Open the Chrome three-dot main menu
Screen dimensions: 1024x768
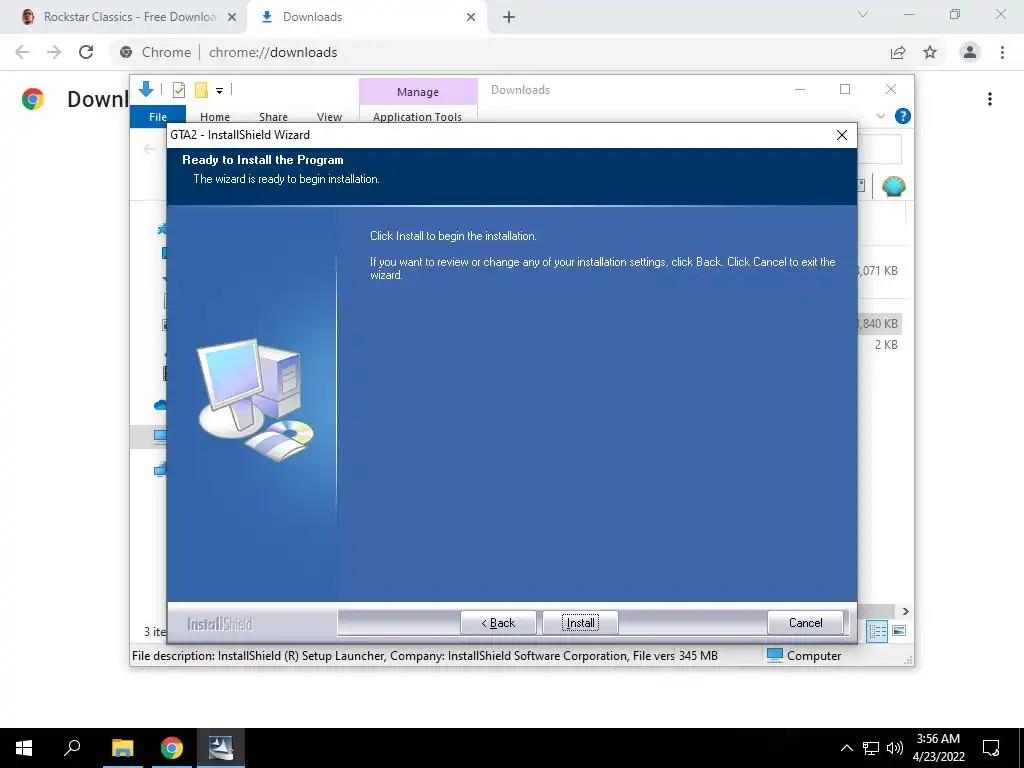1002,52
